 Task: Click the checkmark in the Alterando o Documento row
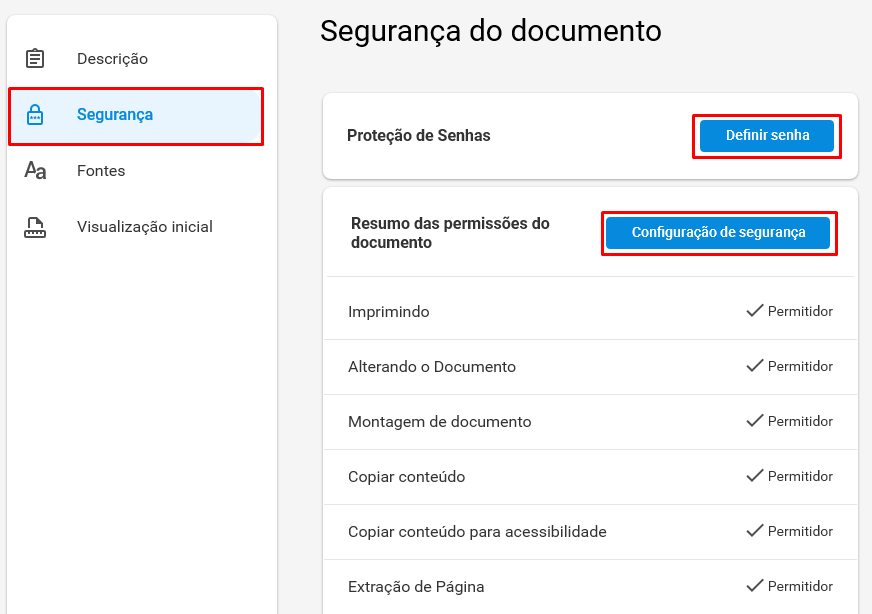(x=755, y=365)
